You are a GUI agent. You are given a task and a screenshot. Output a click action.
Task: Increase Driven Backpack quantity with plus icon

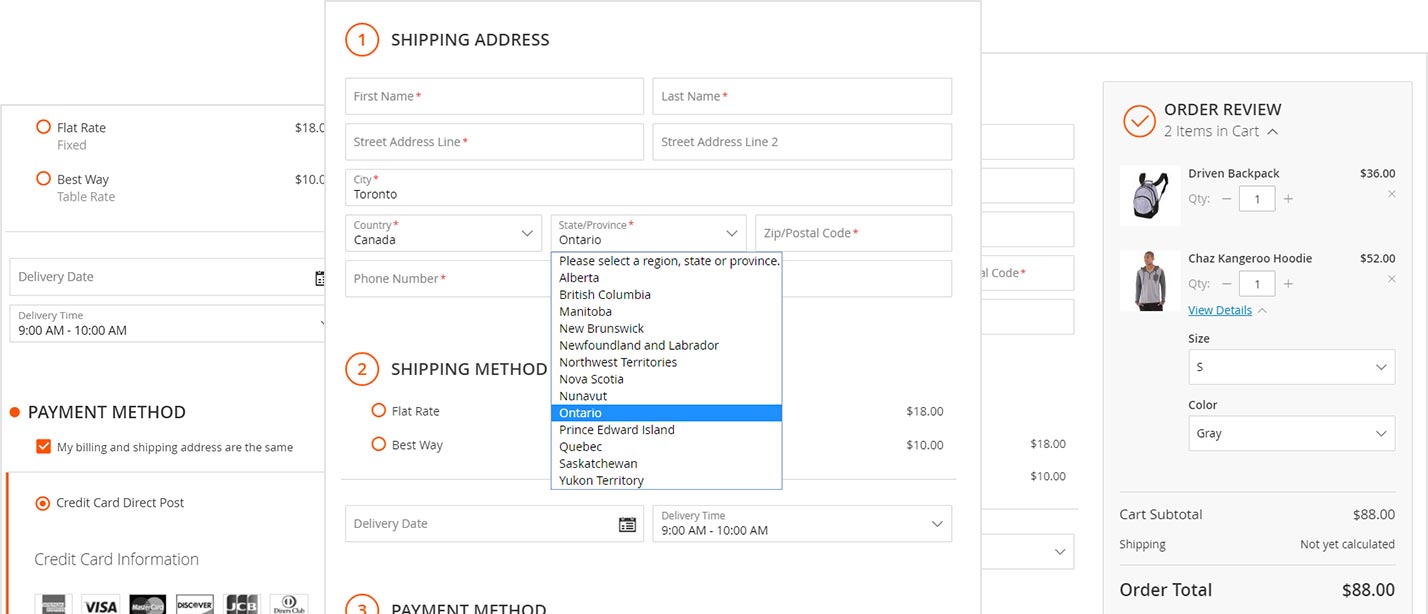(1288, 199)
